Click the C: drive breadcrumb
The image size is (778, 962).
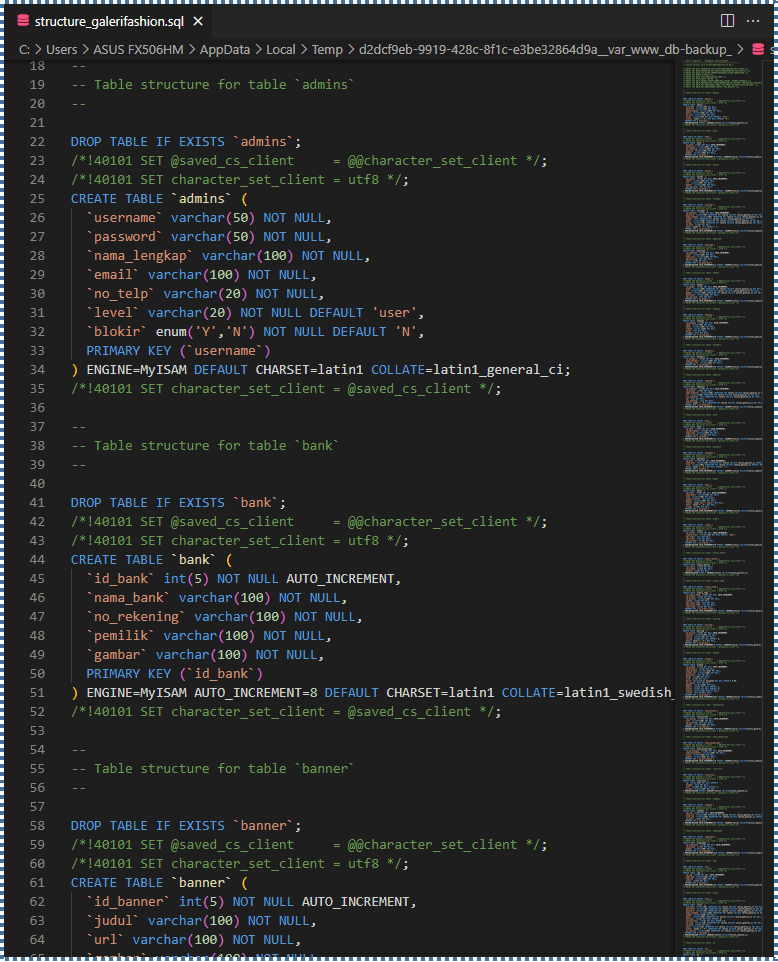point(24,49)
